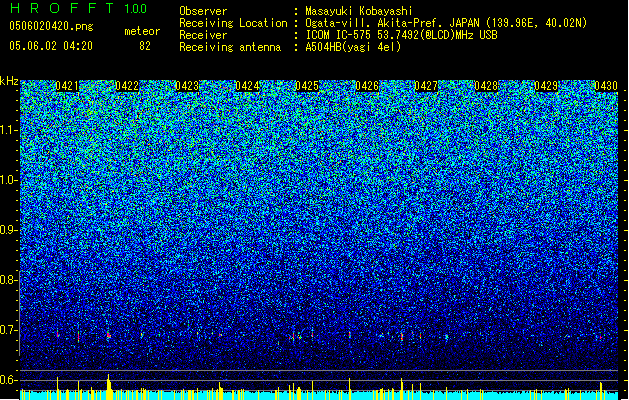Click the kHz axis unit label
Image resolution: width=629 pixels, height=400 pixels.
tap(9, 81)
